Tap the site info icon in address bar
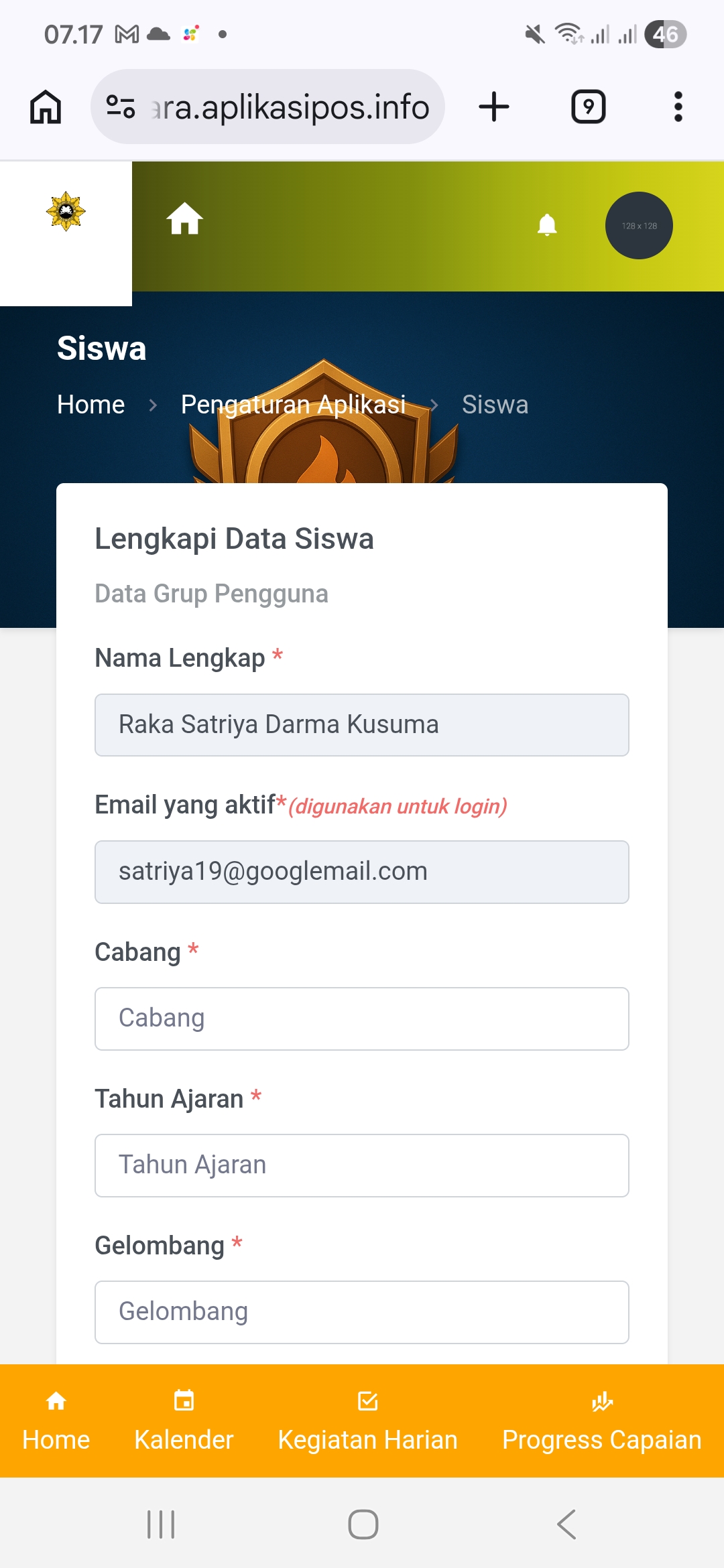The image size is (724, 1568). (121, 107)
